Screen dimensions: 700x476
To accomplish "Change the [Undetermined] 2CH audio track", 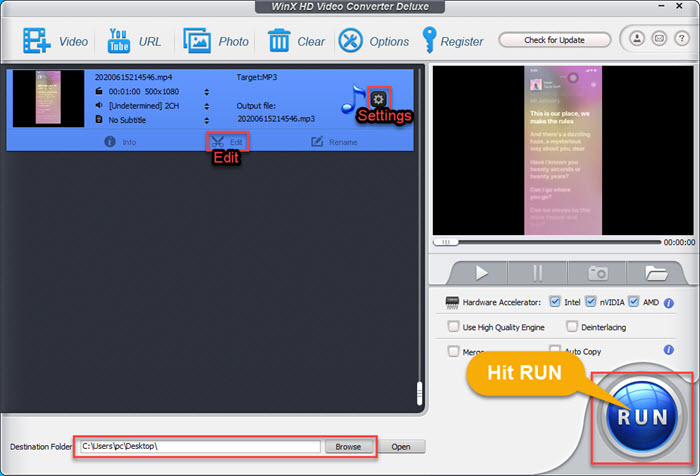I will 206,106.
